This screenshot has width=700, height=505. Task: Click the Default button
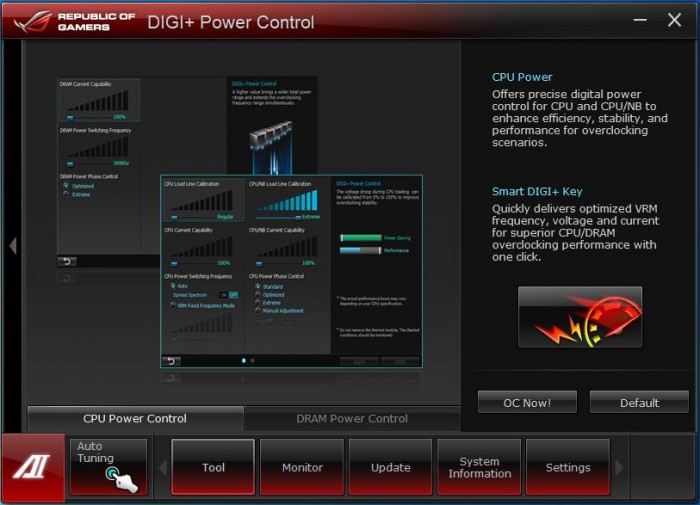point(639,403)
